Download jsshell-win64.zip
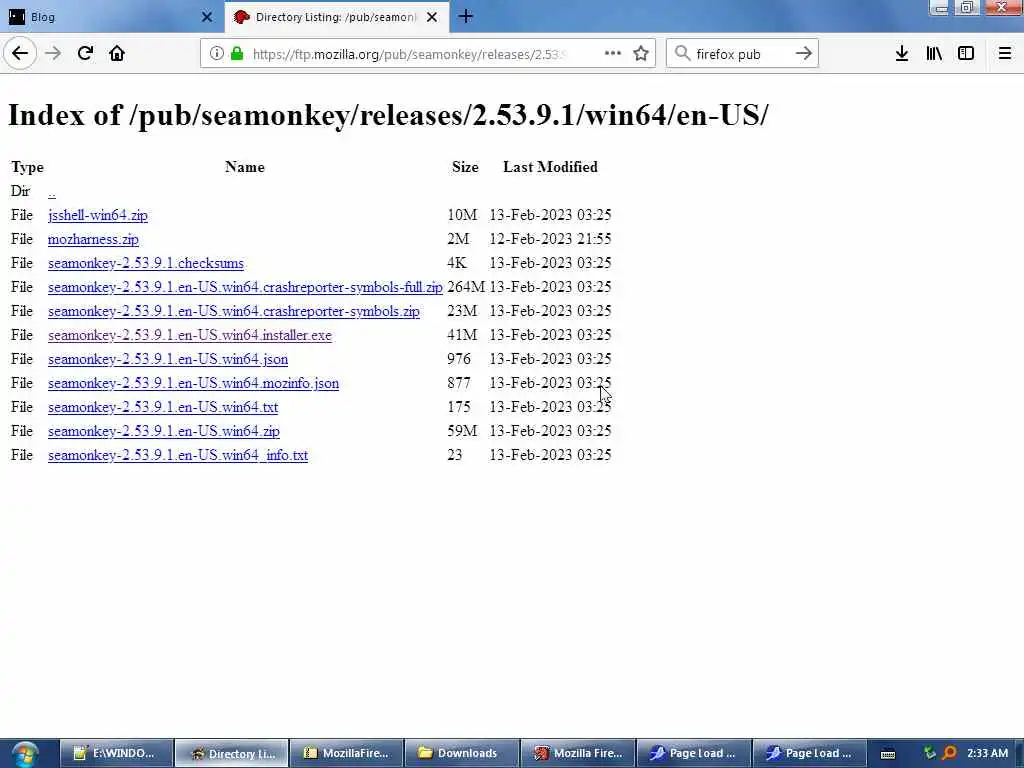 tap(98, 215)
